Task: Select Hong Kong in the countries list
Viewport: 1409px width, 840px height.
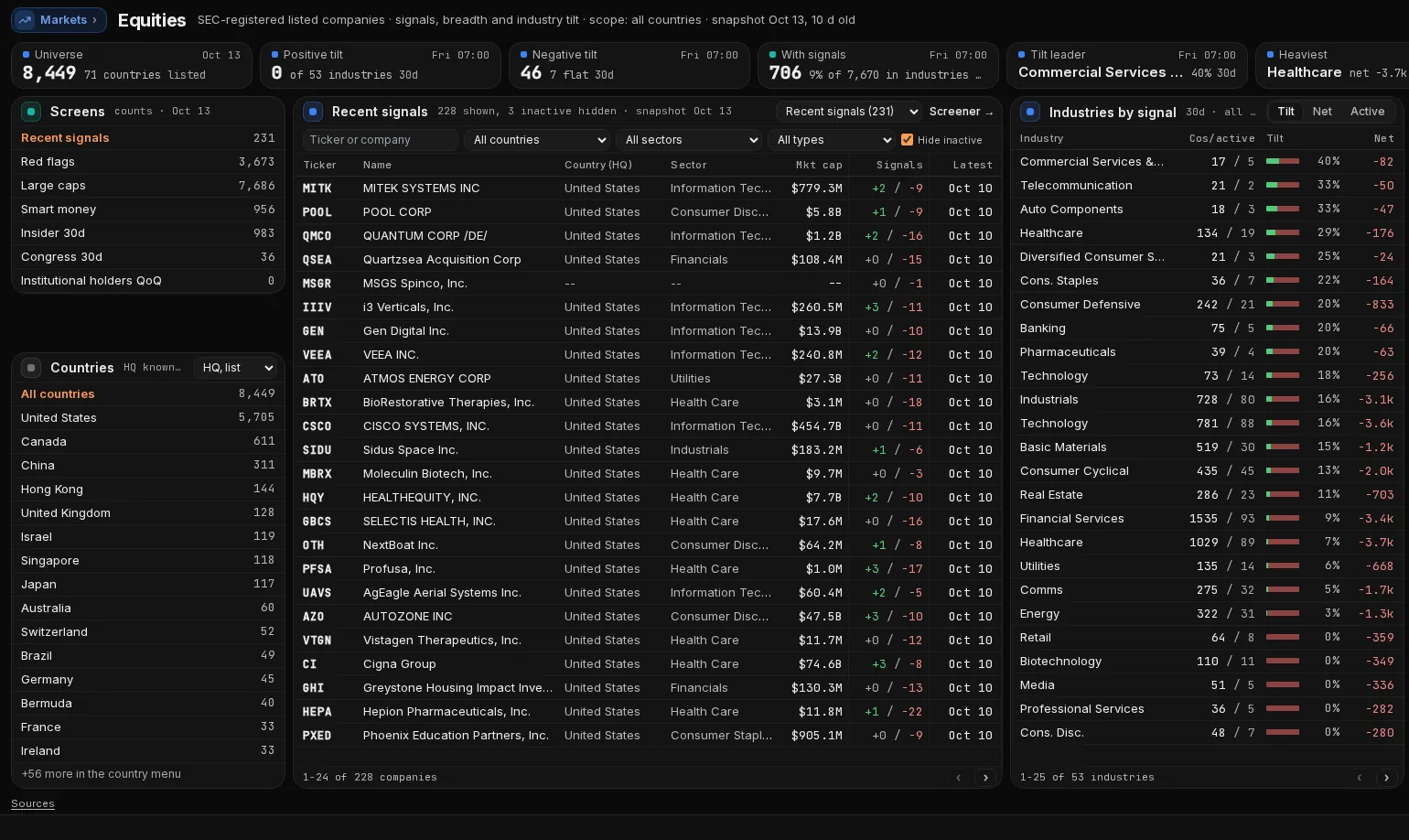Action: pyautogui.click(x=148, y=490)
